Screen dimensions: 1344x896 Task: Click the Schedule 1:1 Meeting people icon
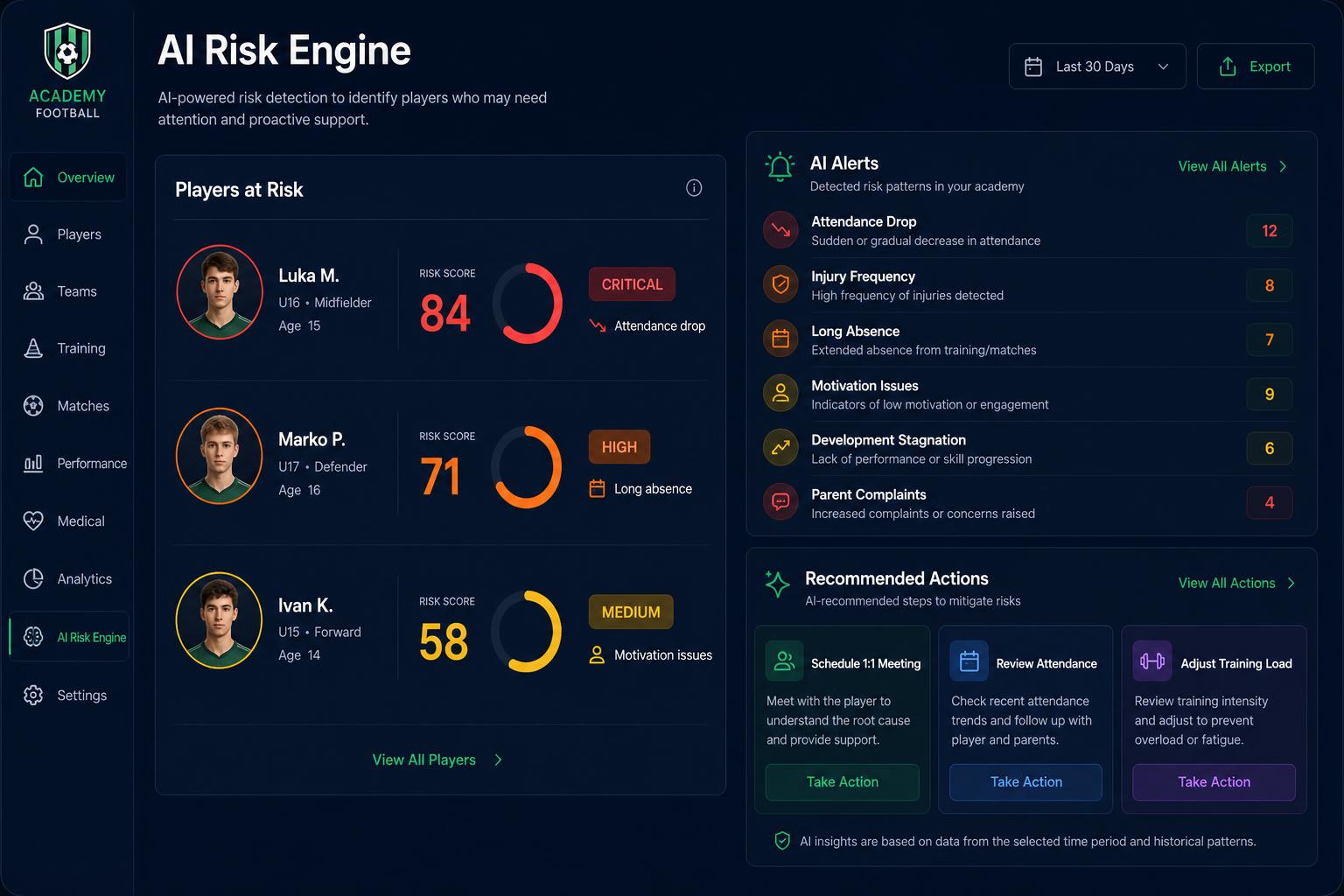(x=784, y=661)
